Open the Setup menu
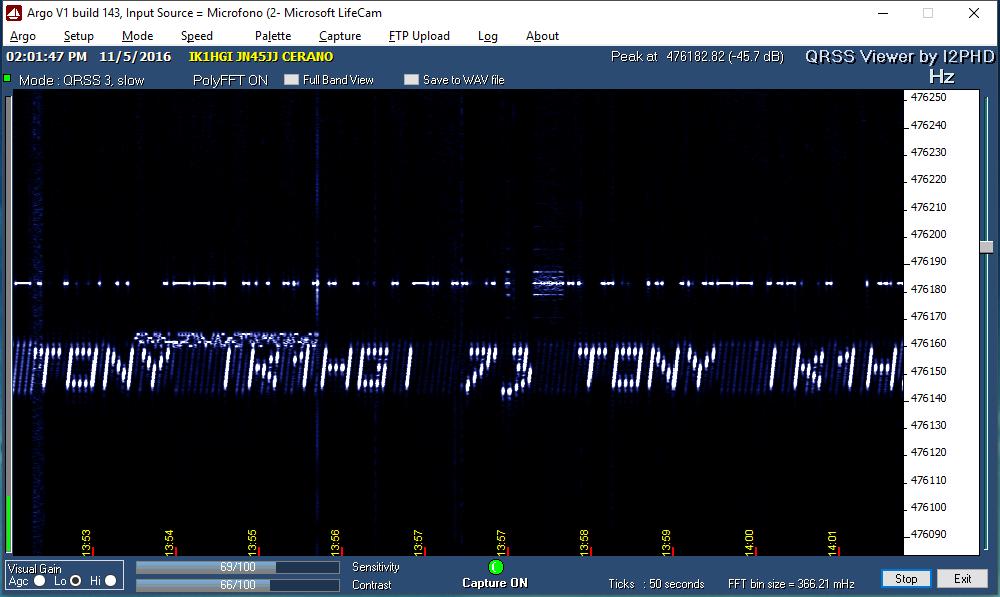1000x597 pixels. pyautogui.click(x=78, y=36)
